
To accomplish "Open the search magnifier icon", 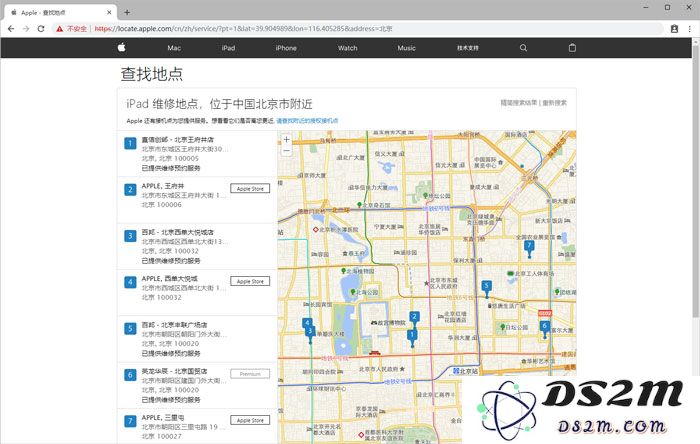I will [x=523, y=48].
